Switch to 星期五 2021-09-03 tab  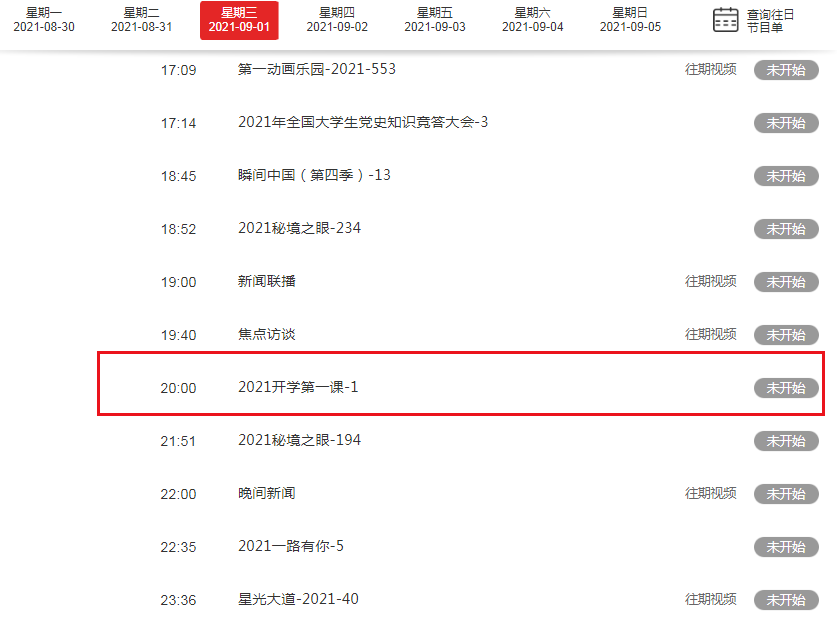pos(435,20)
